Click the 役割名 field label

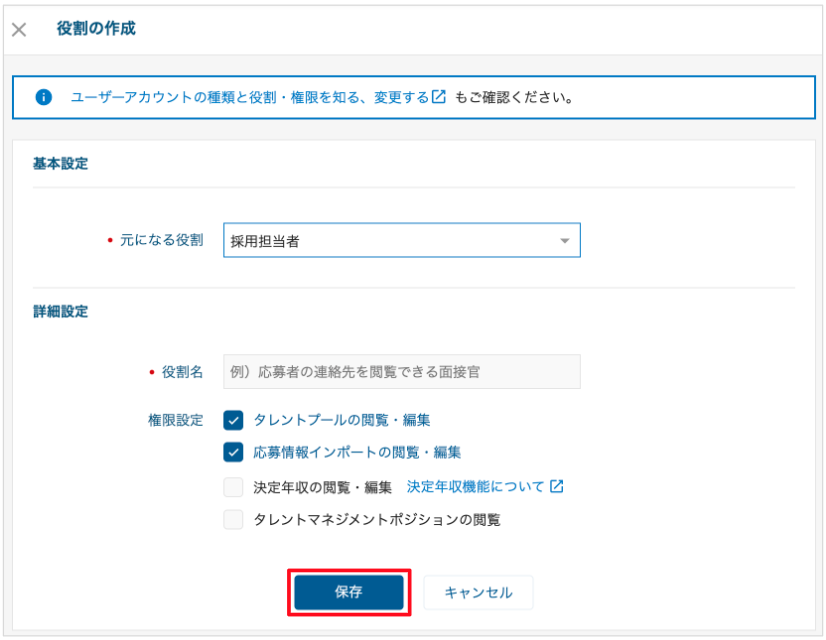[182, 372]
